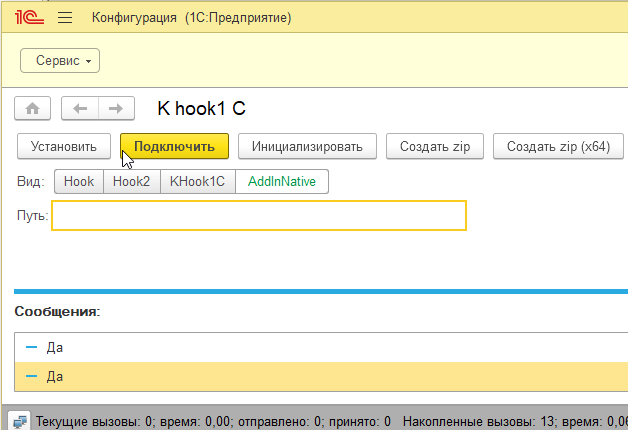Click the K hook1 C form title

(x=201, y=108)
